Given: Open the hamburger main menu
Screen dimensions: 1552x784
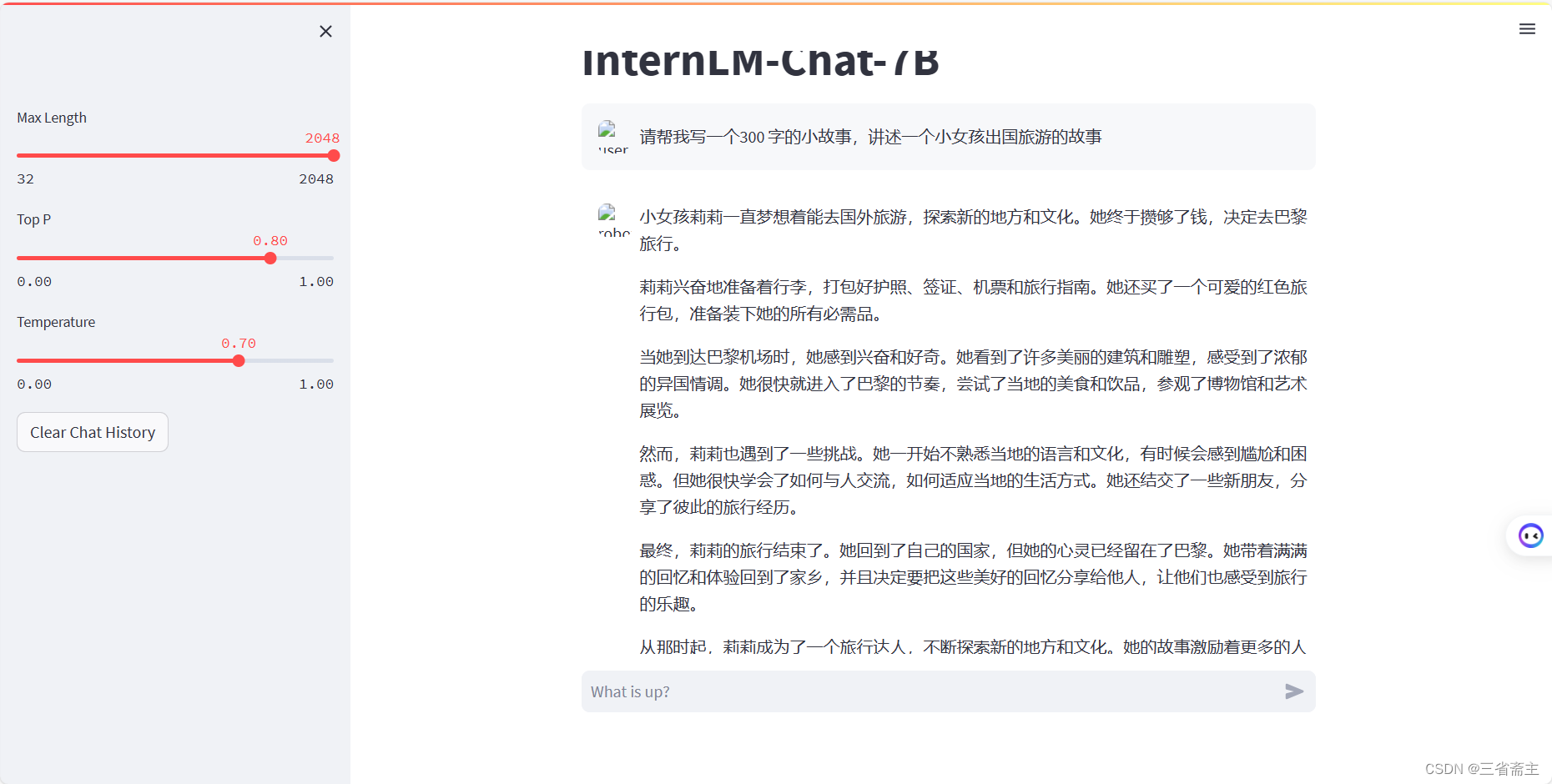Looking at the screenshot, I should click(1527, 29).
